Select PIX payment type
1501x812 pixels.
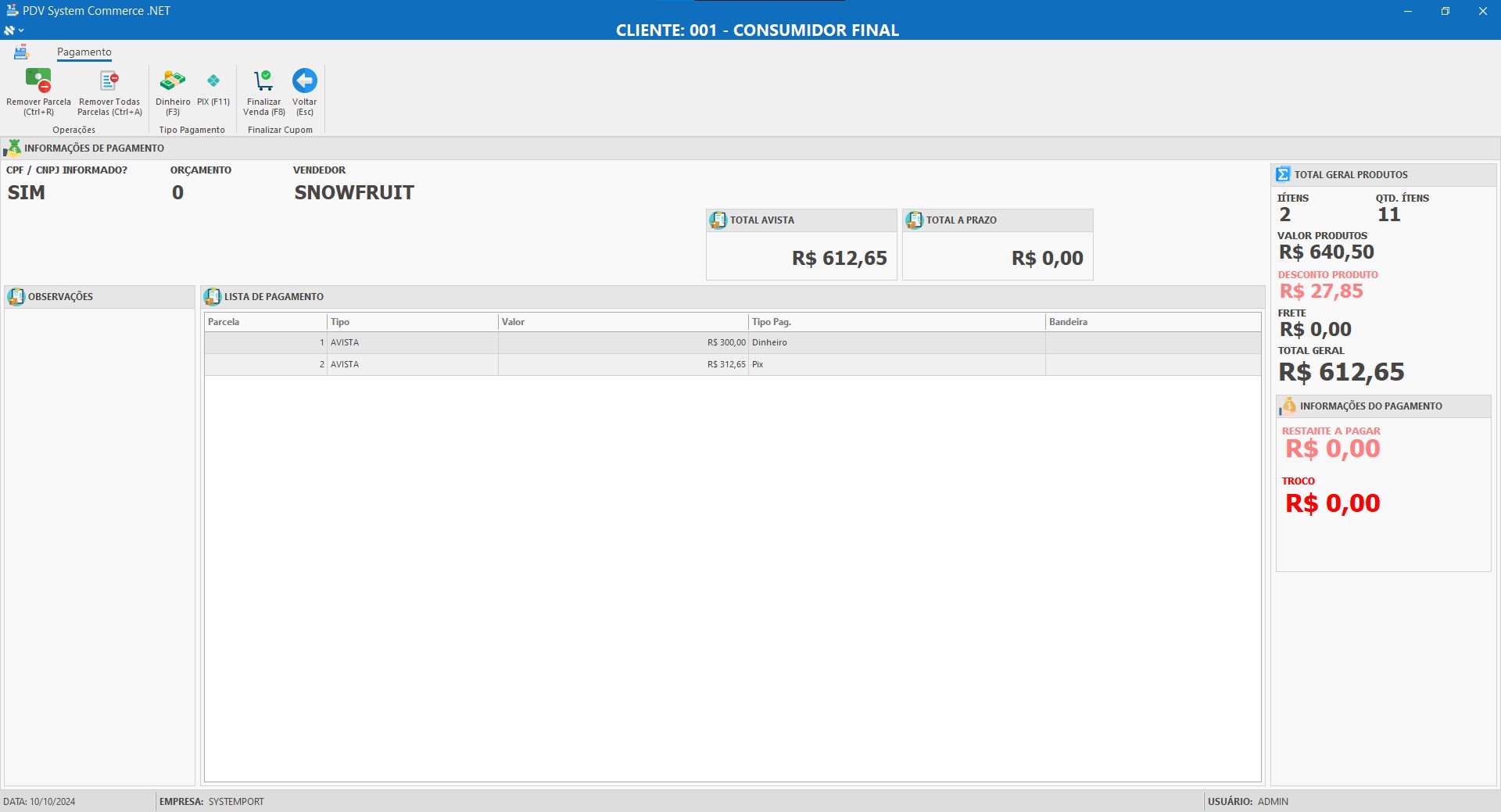[213, 81]
